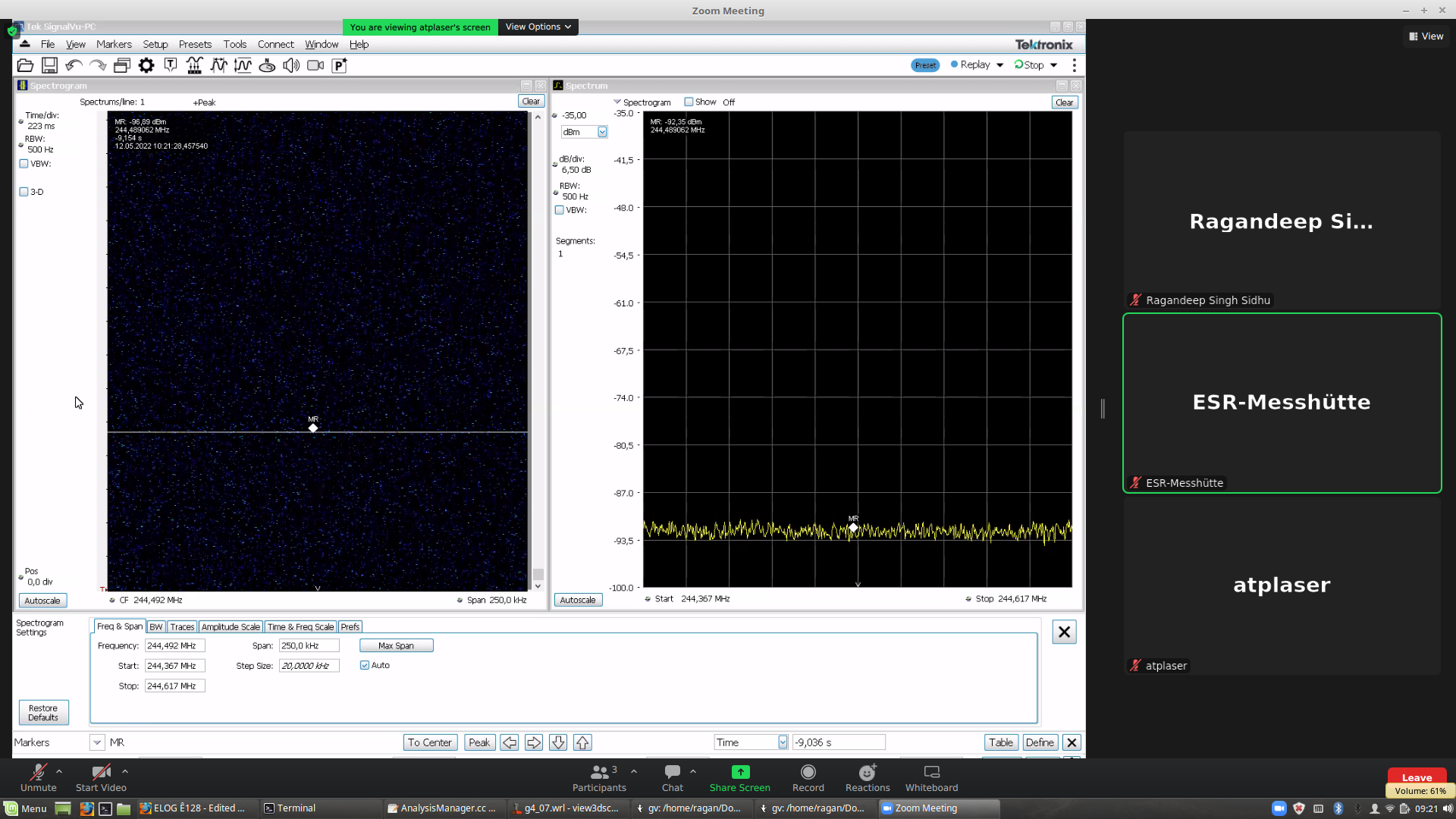Open the Settings gear icon

coord(146,65)
